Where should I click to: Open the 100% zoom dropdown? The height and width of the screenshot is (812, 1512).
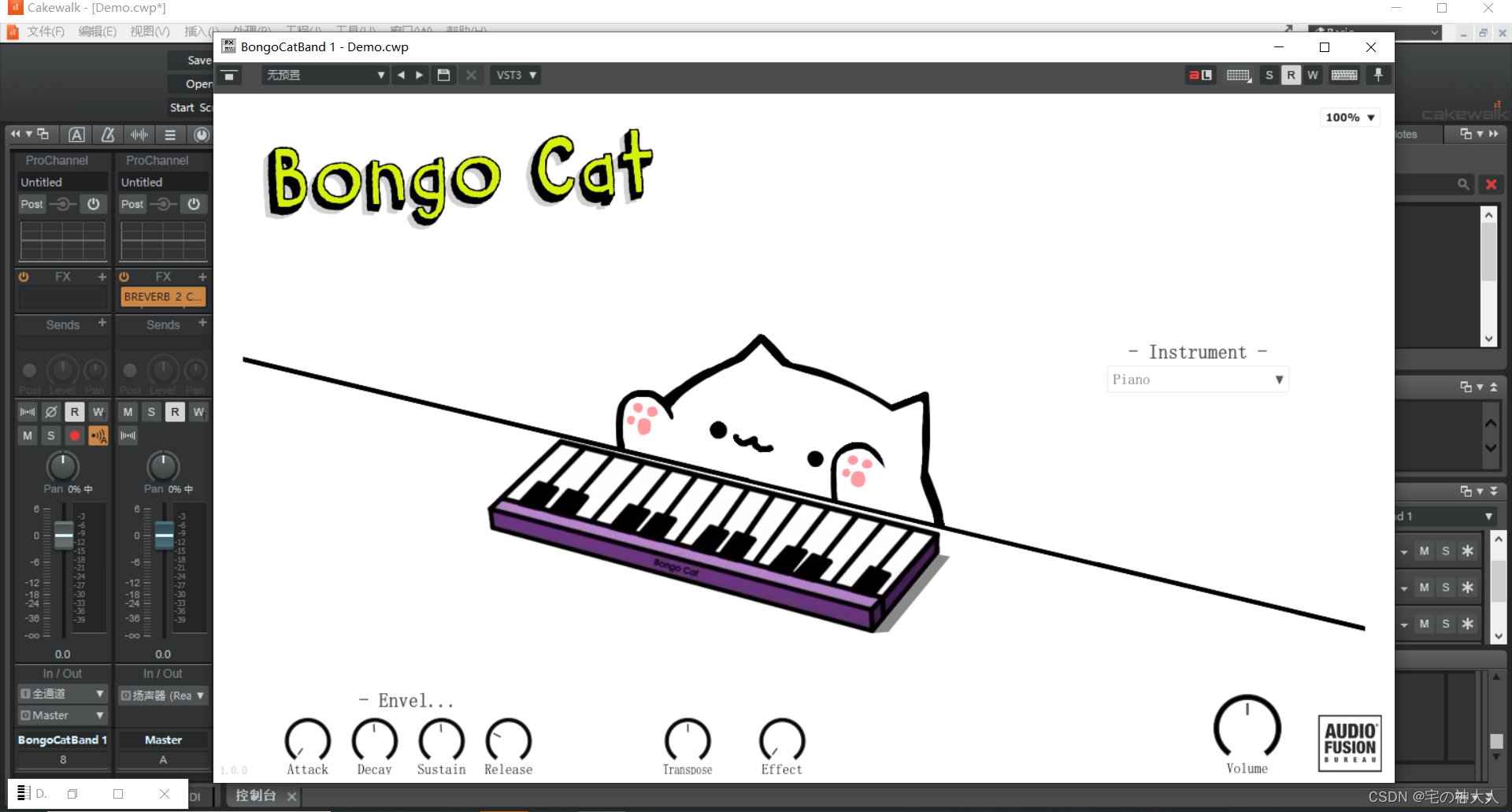pos(1350,117)
